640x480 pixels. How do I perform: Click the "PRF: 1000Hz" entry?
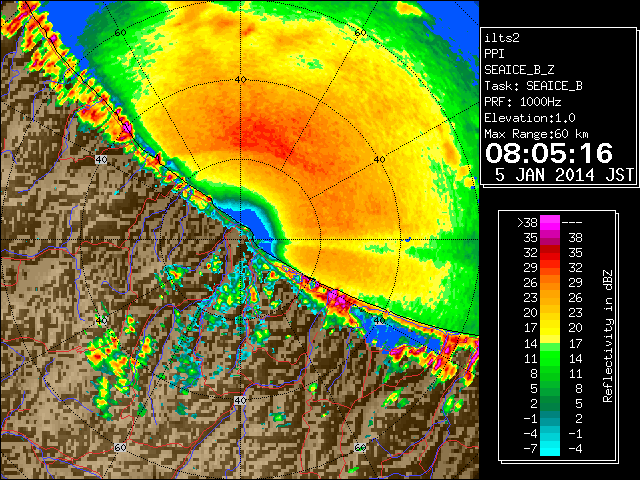click(523, 102)
